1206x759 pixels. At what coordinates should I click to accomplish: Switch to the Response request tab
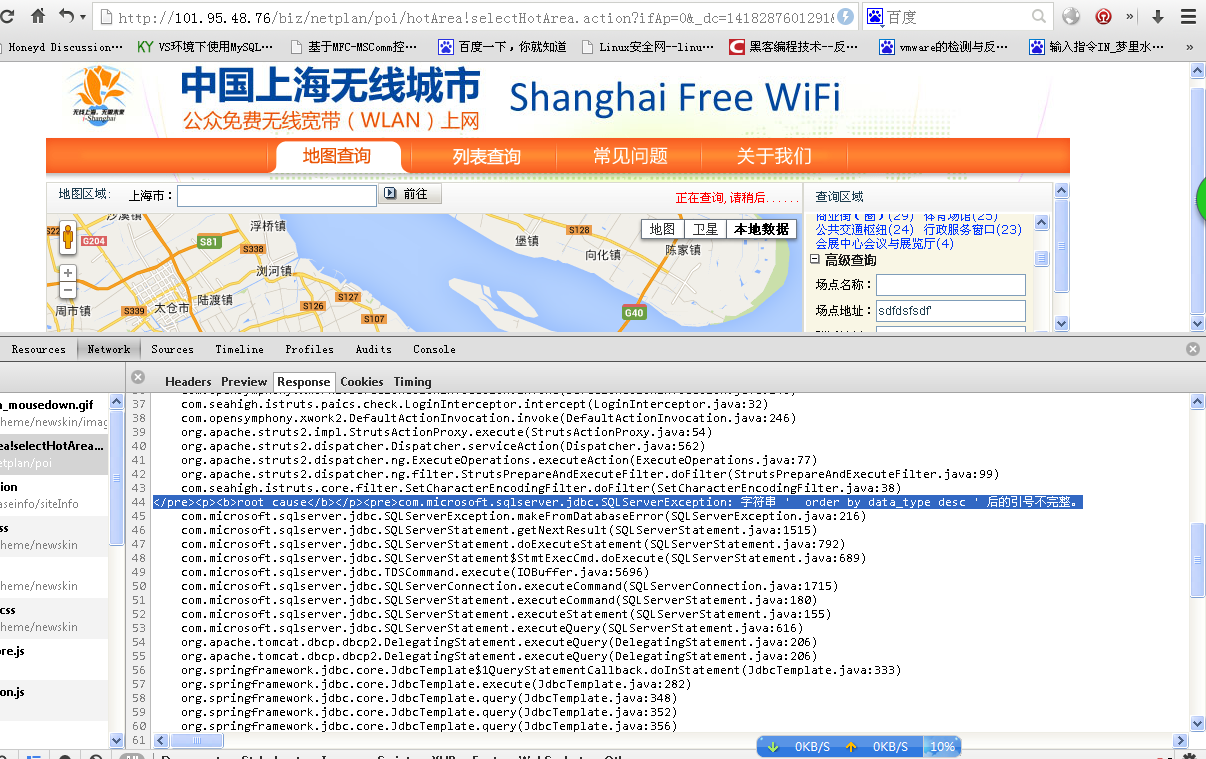pos(304,381)
